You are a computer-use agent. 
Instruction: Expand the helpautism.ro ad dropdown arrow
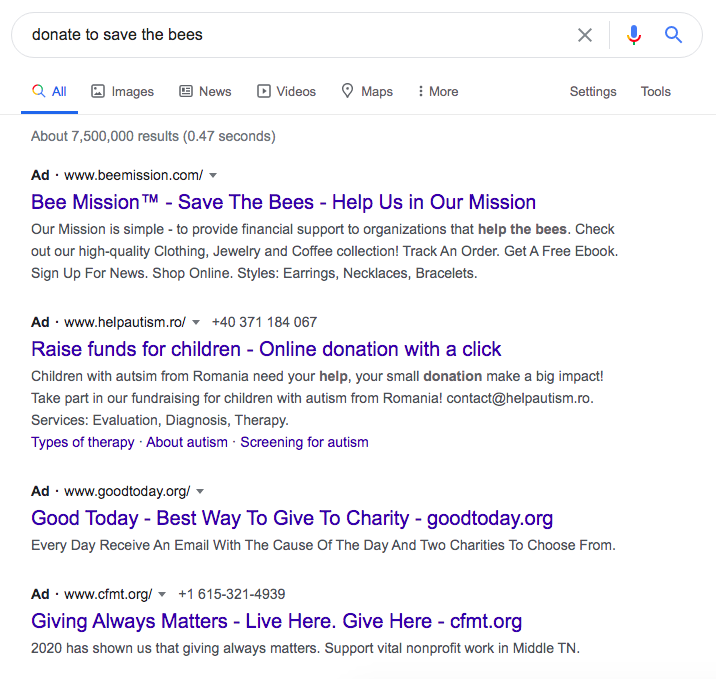196,322
